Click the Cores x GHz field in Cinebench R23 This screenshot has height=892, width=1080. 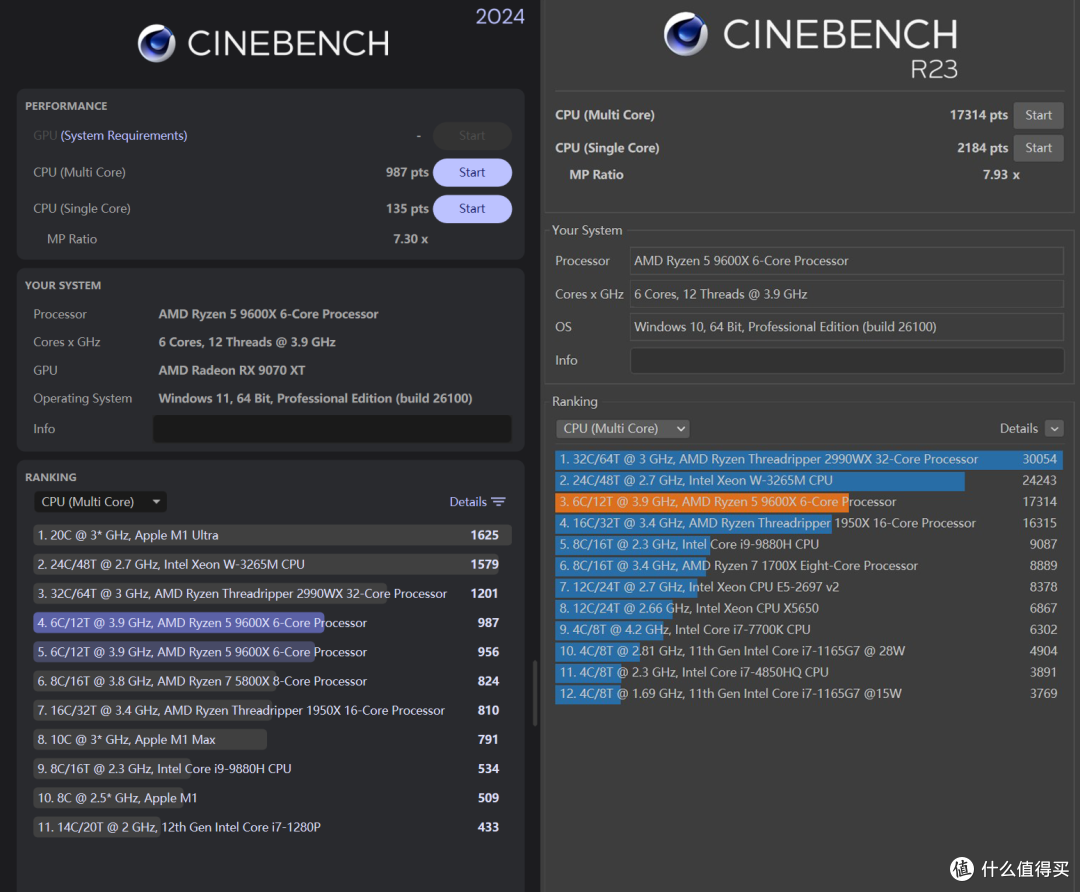click(x=847, y=294)
